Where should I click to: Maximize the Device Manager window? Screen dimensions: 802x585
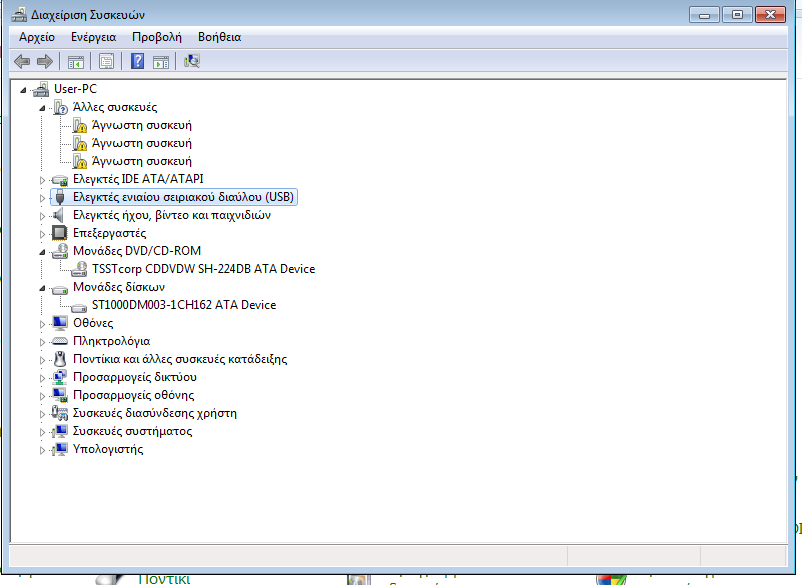[737, 15]
